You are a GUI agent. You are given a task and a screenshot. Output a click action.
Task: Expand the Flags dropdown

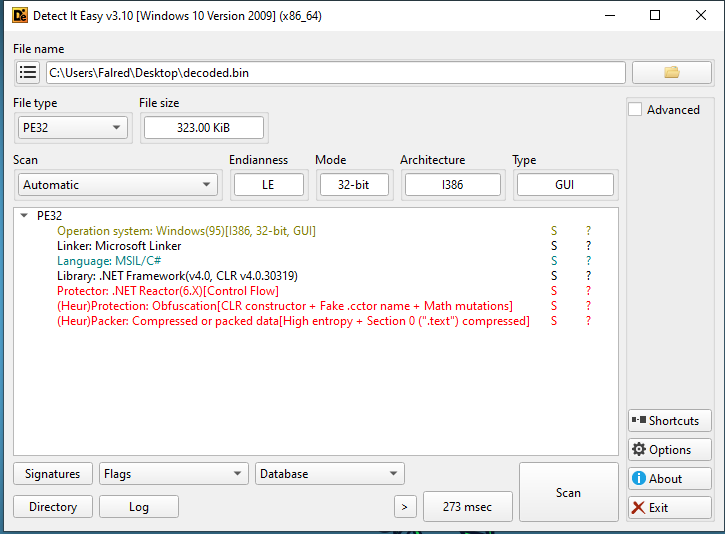click(x=173, y=474)
